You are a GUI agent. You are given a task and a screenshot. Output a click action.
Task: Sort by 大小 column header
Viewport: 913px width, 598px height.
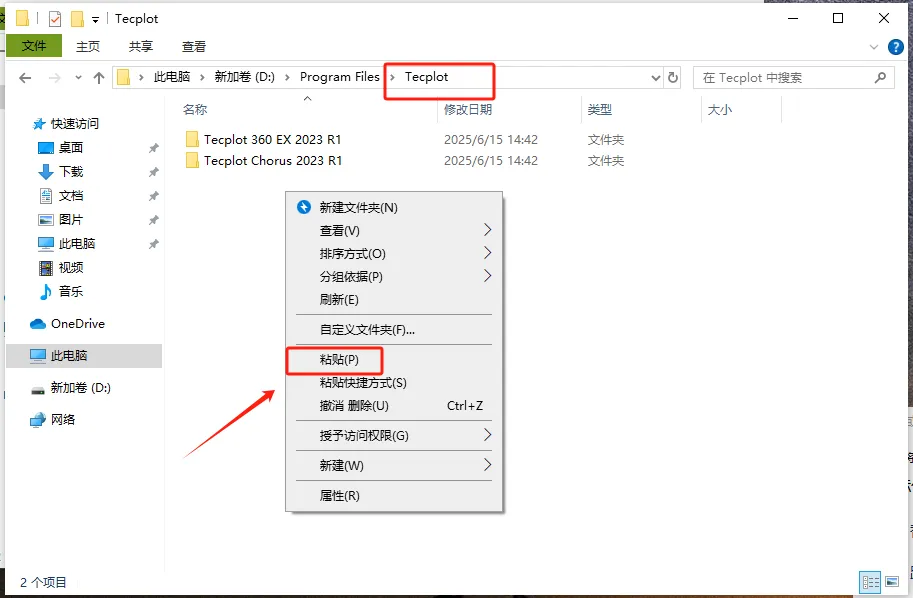pyautogui.click(x=720, y=109)
